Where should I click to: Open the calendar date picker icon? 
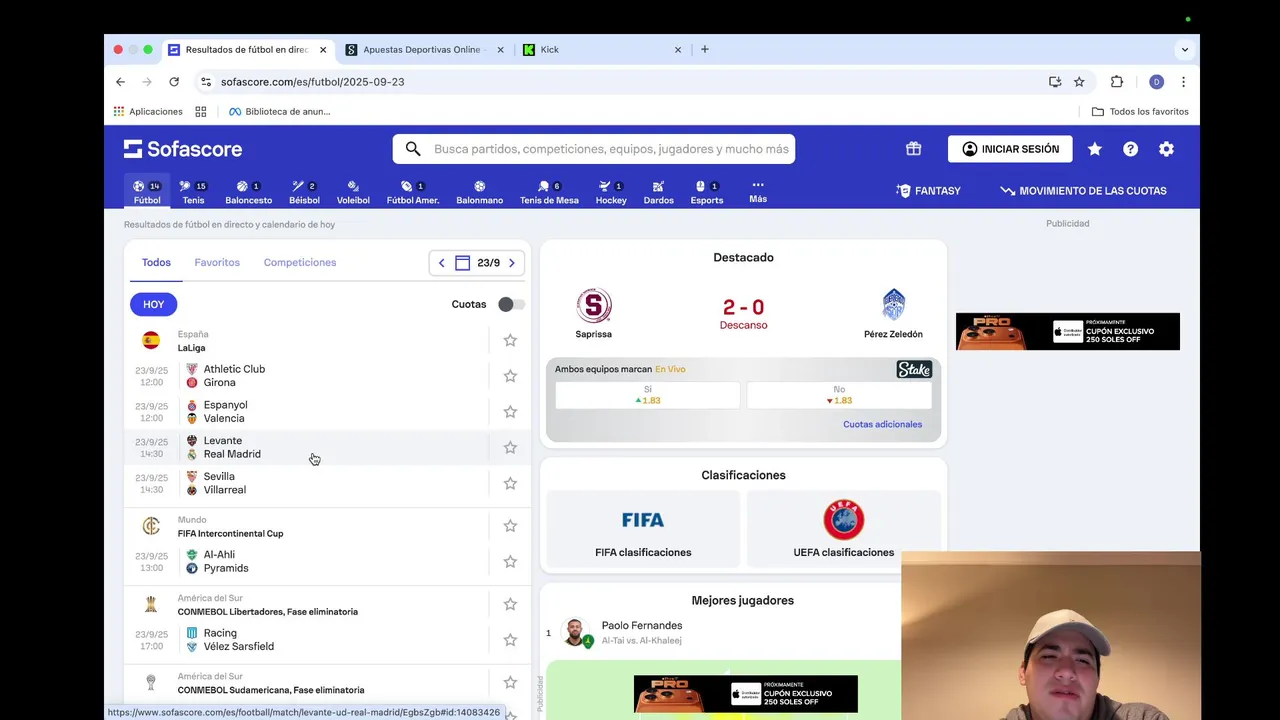(x=462, y=263)
